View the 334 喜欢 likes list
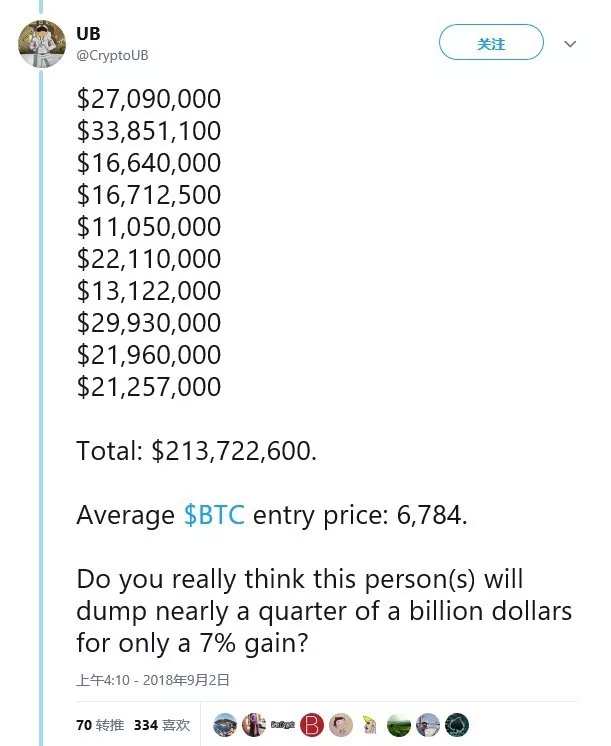The image size is (611, 746). click(x=162, y=725)
